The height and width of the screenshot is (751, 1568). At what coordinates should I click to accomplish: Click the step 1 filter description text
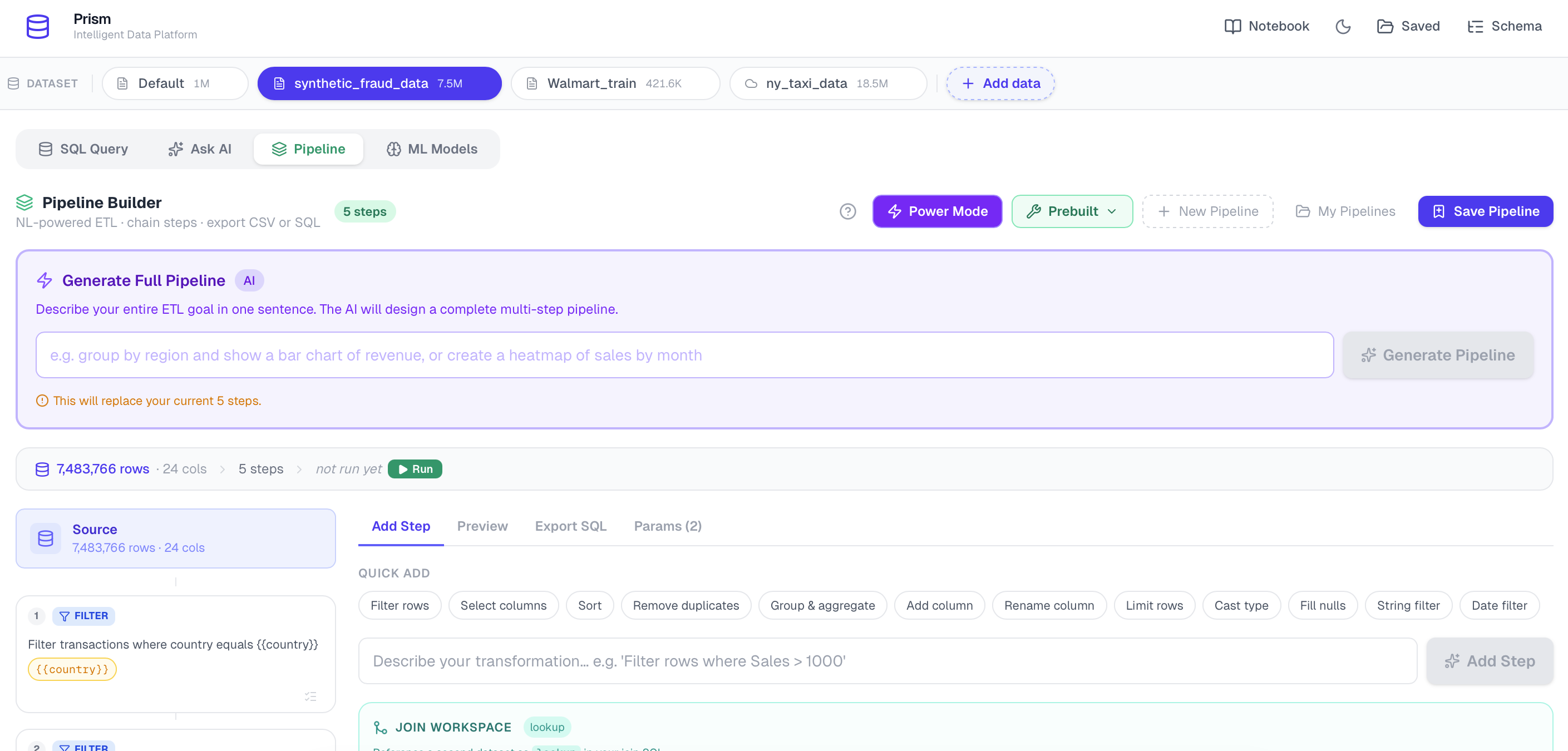pyautogui.click(x=173, y=644)
